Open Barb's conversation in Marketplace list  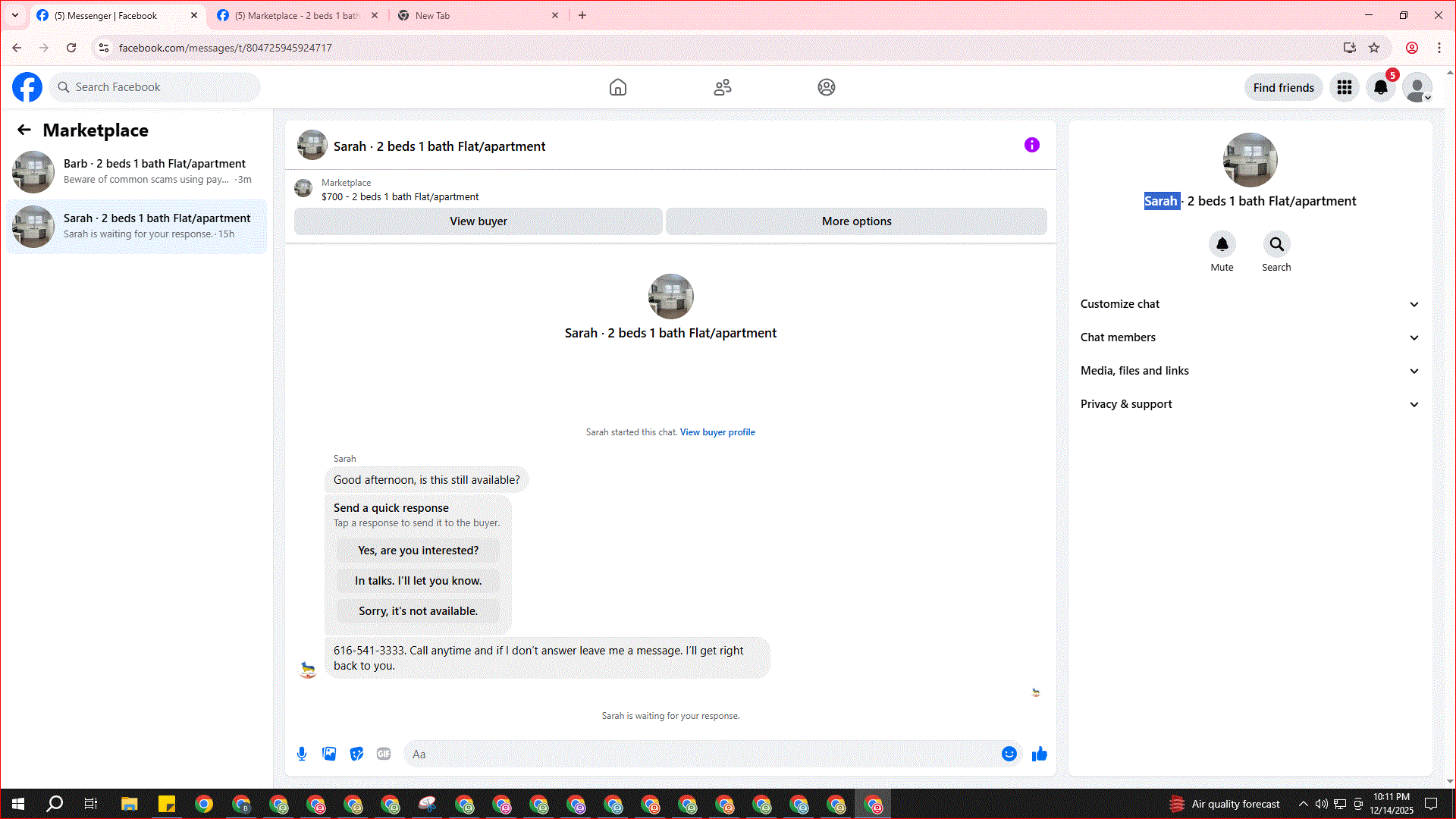click(136, 171)
